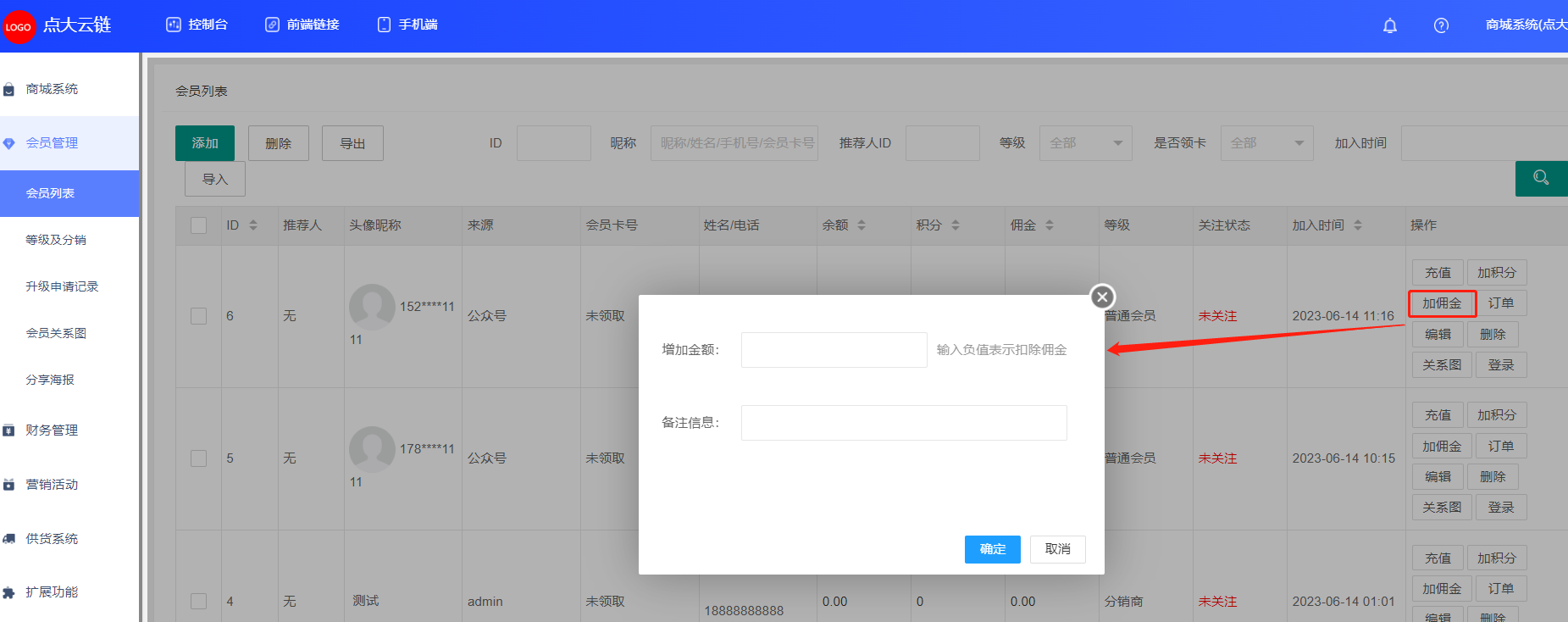This screenshot has height=622, width=1568.
Task: Click the green search magnifier button
Action: 1541,178
